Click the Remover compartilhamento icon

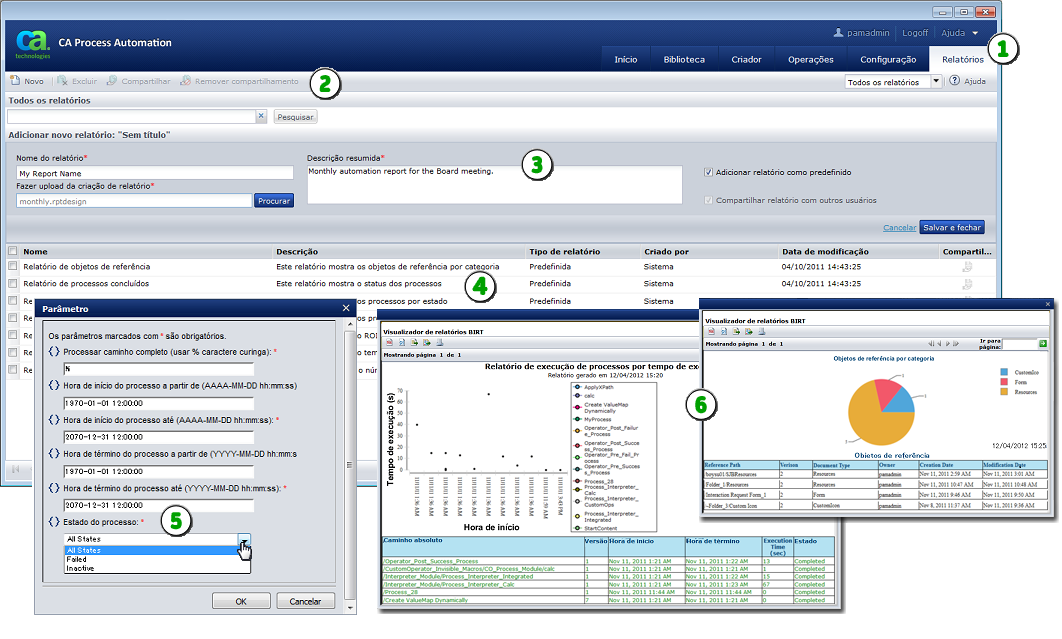coord(186,81)
